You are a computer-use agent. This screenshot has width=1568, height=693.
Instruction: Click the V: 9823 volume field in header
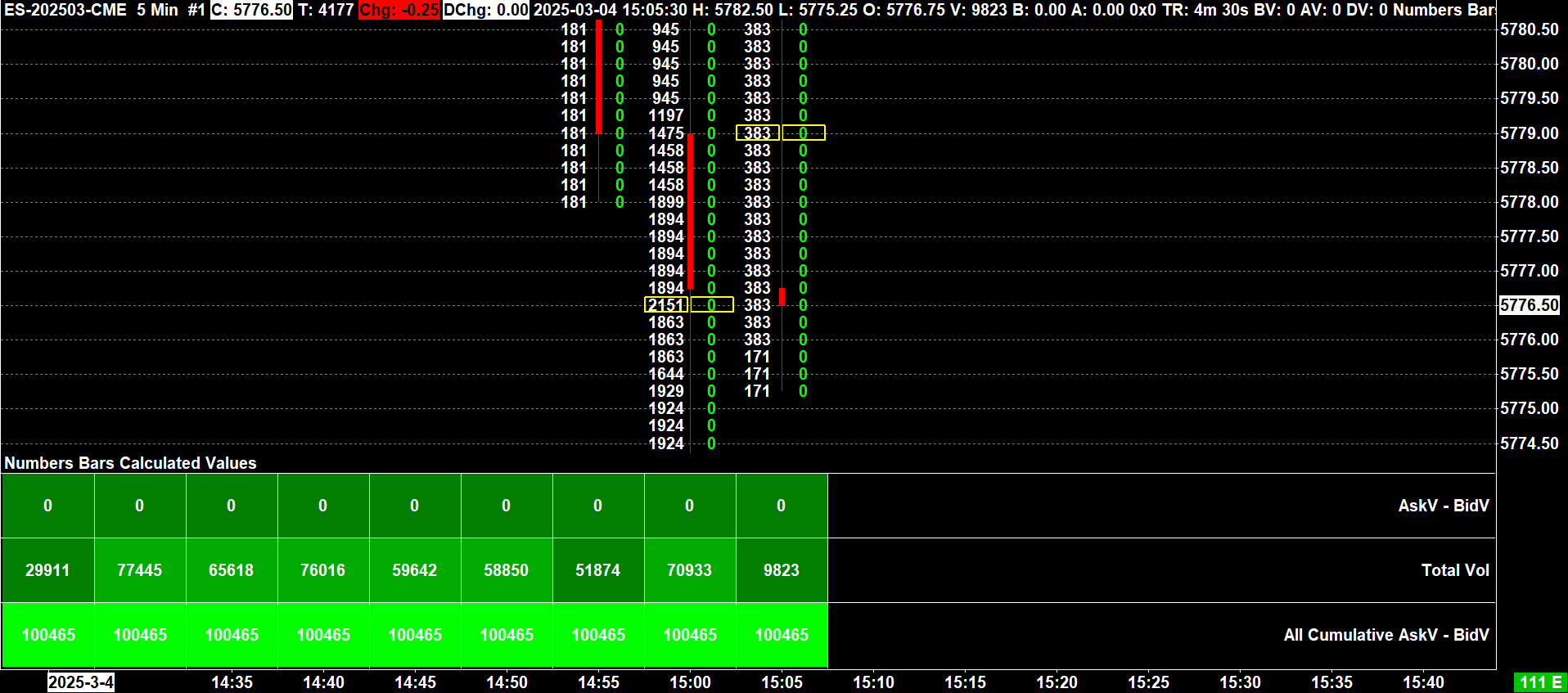tap(979, 10)
